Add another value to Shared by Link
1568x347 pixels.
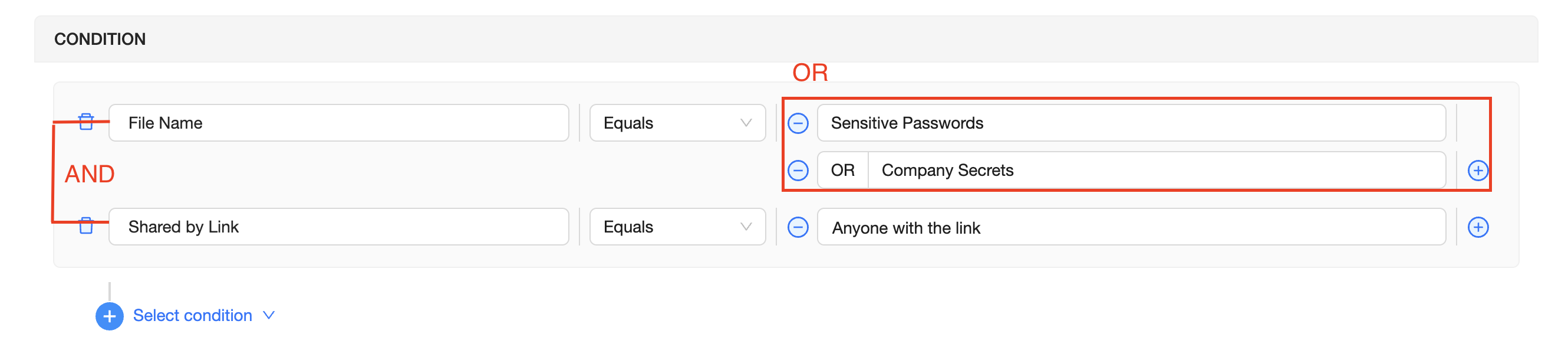coord(1477,227)
